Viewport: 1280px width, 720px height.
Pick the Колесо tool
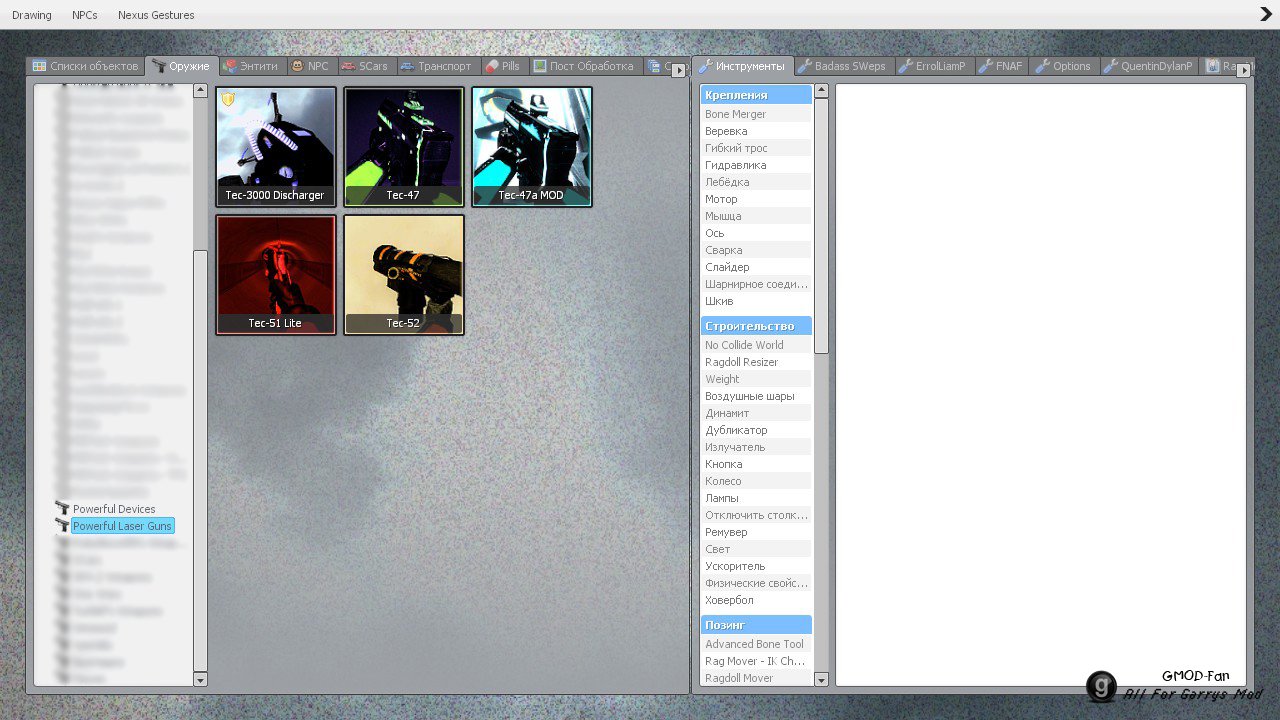coord(756,481)
